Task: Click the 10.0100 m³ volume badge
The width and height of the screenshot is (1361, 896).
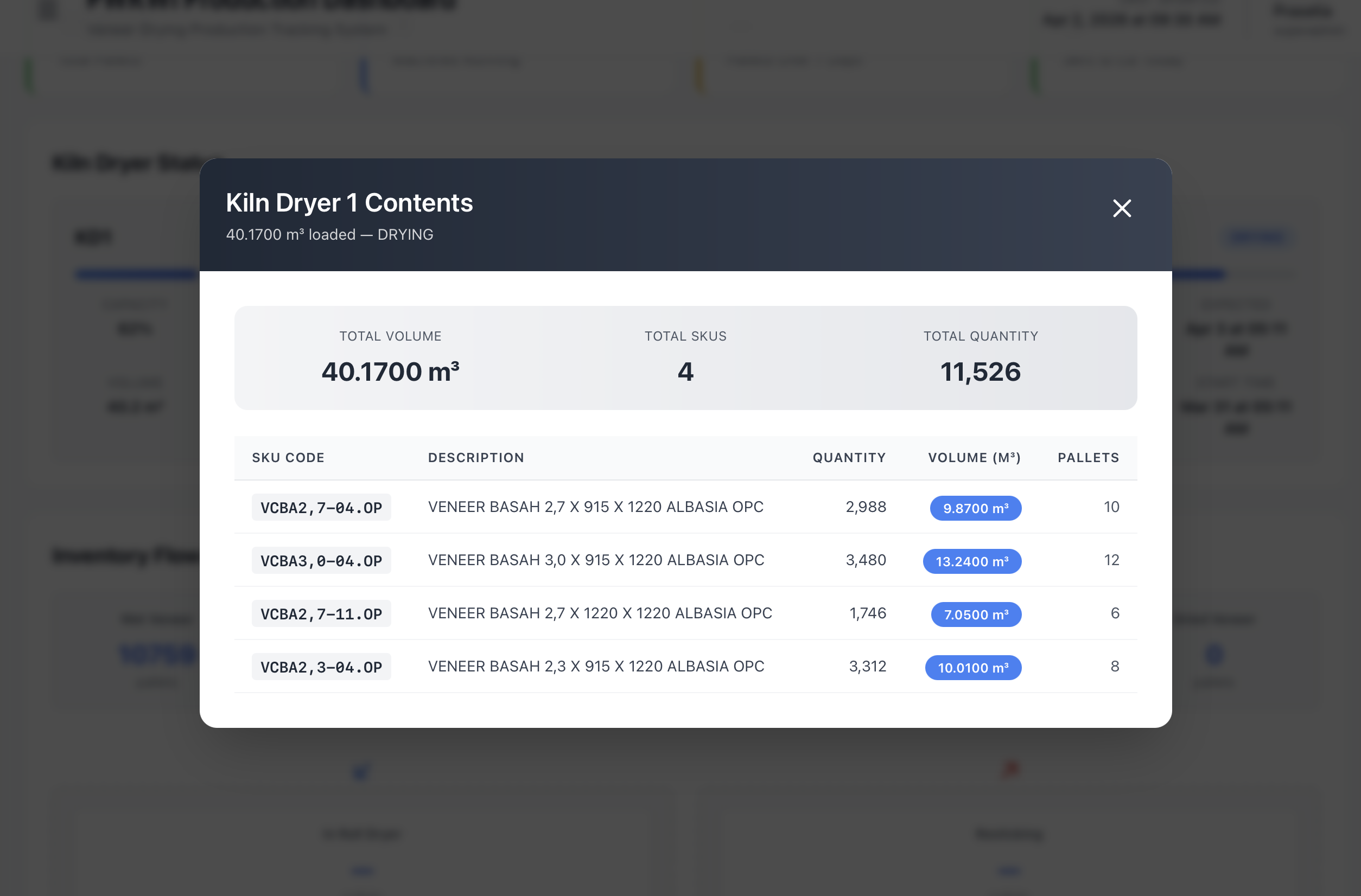Action: point(972,668)
